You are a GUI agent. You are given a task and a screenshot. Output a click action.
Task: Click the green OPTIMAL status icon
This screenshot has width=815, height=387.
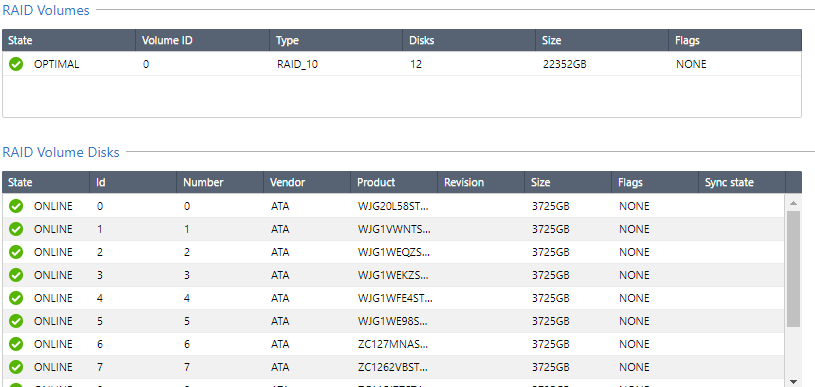[x=16, y=64]
